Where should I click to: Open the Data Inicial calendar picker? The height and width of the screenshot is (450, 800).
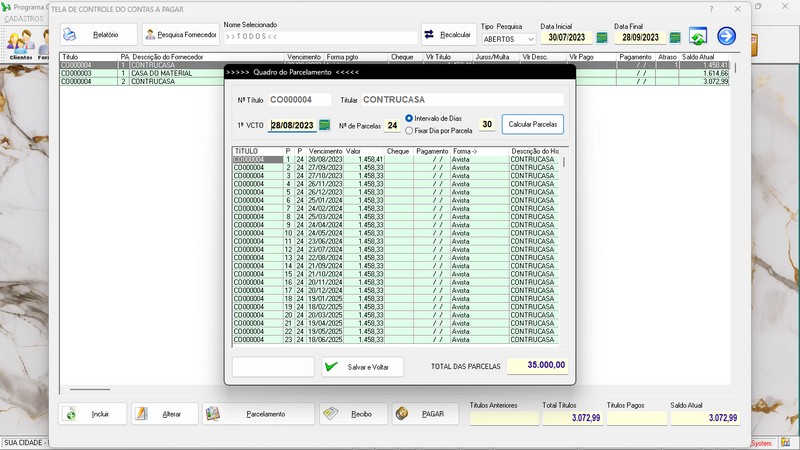pyautogui.click(x=602, y=38)
